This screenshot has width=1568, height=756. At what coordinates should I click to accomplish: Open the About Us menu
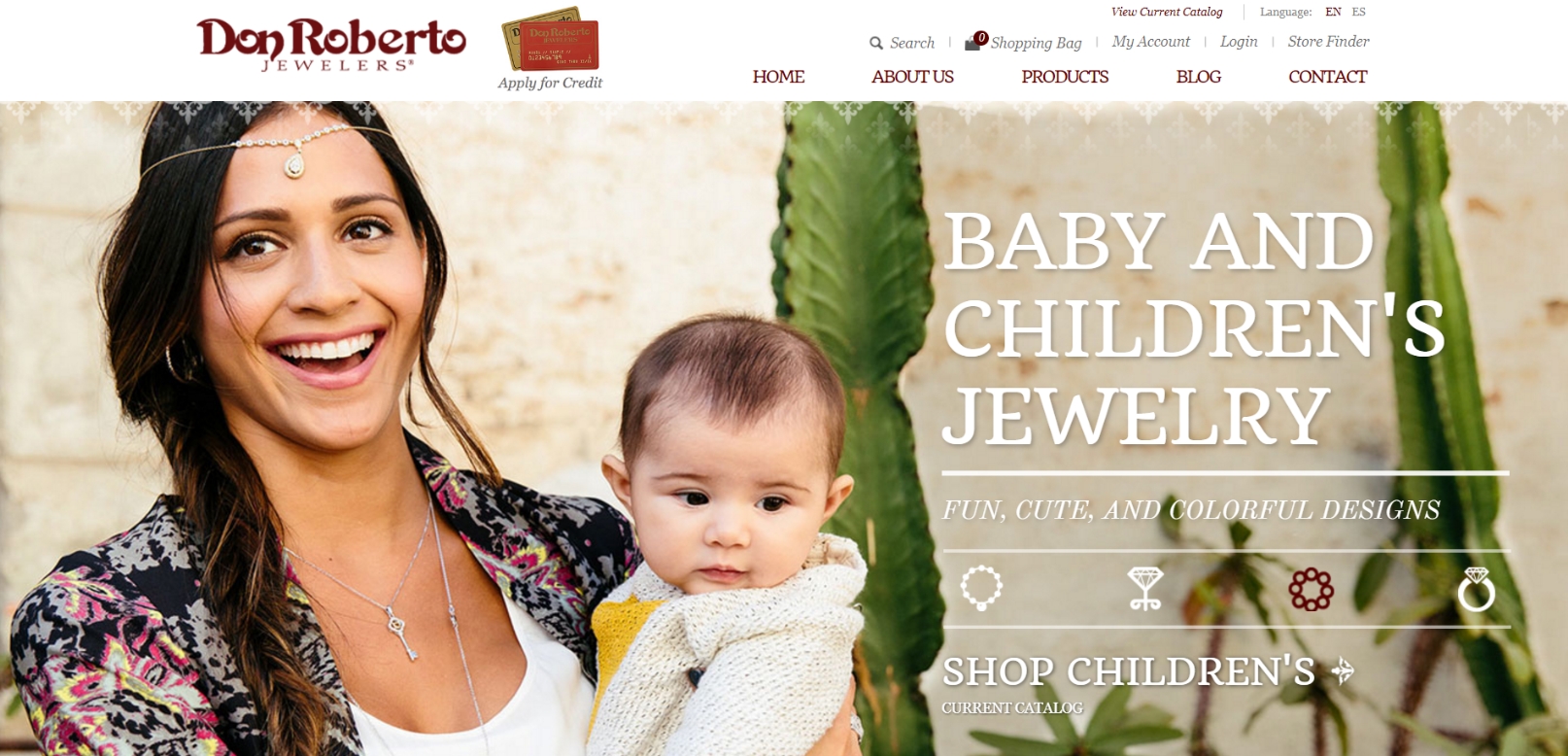point(912,77)
